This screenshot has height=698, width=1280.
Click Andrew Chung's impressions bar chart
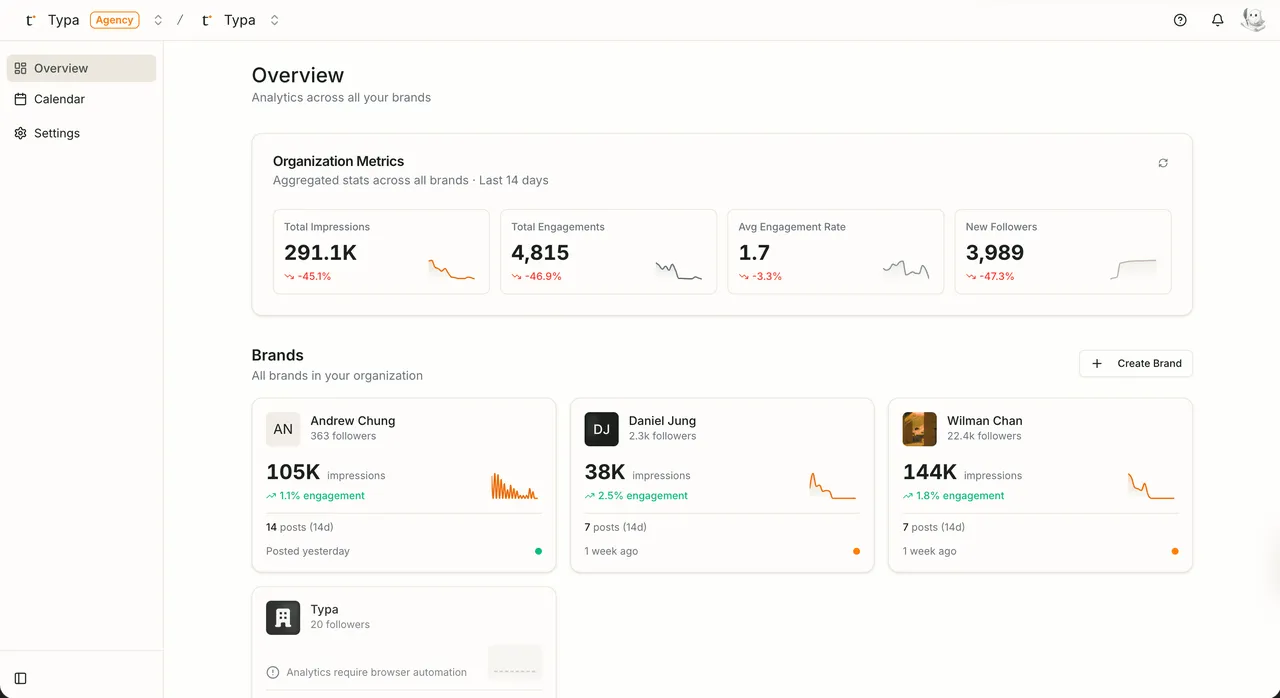coord(515,486)
